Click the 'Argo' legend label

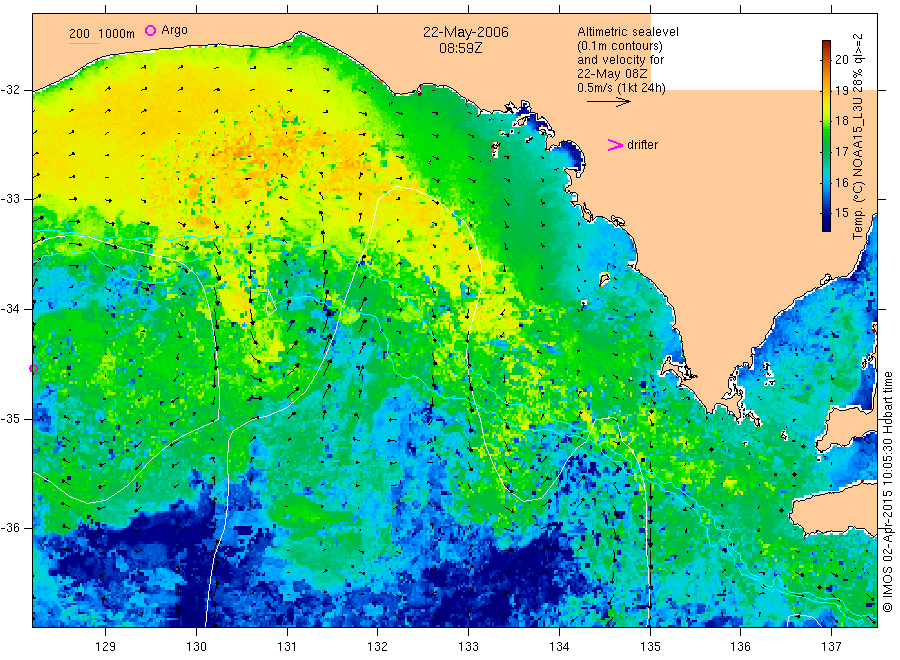tap(174, 30)
